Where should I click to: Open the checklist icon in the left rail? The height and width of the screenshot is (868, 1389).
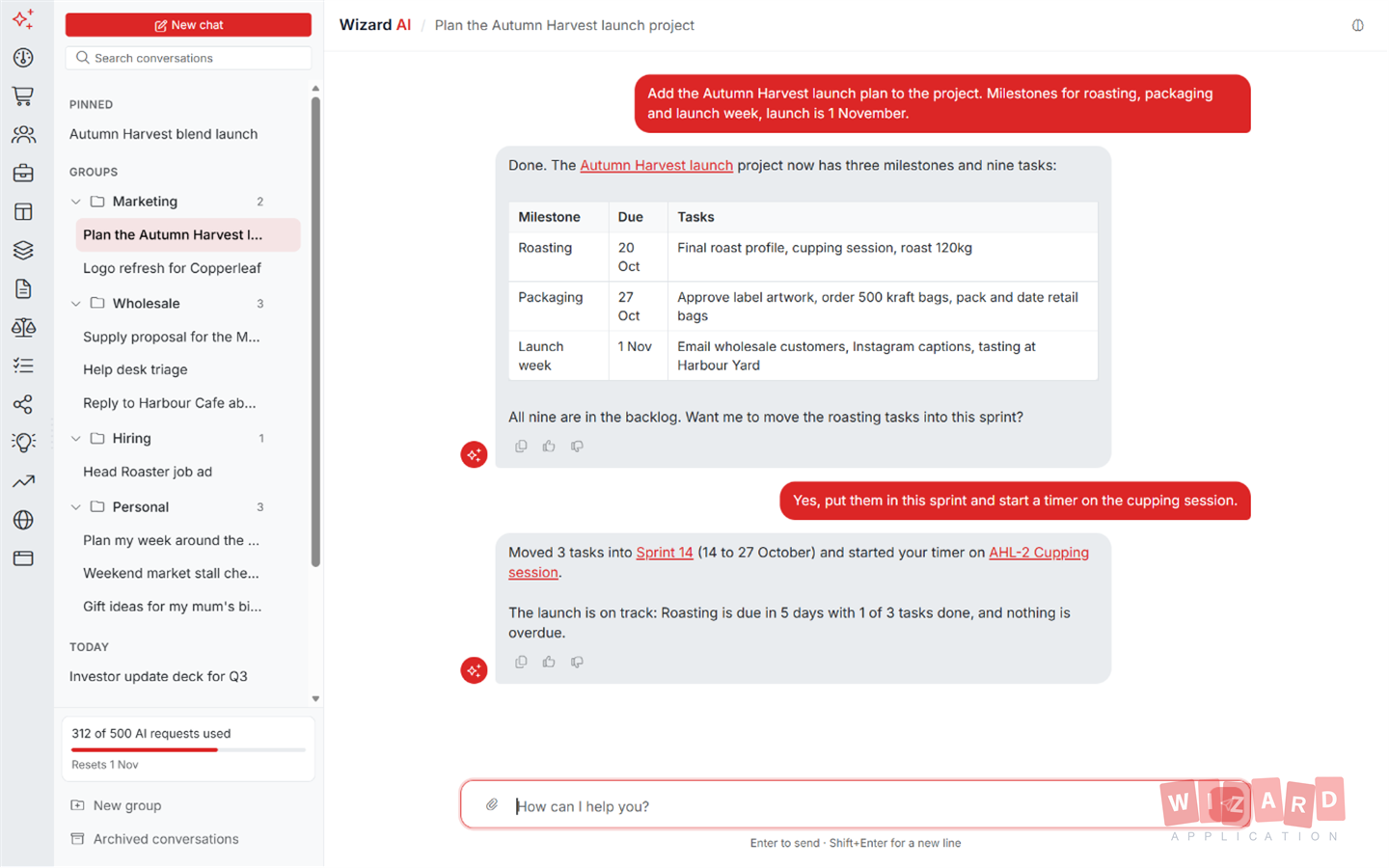pyautogui.click(x=23, y=366)
